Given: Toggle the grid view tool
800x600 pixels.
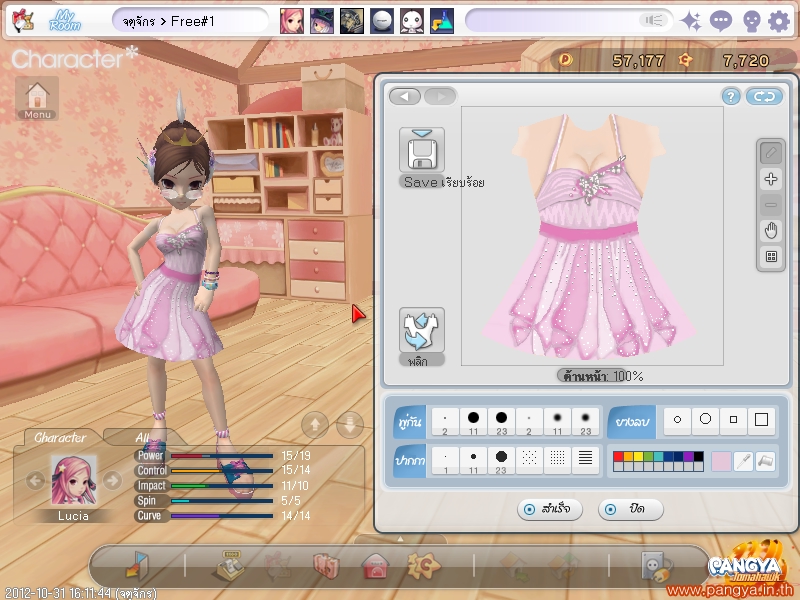Looking at the screenshot, I should pyautogui.click(x=771, y=257).
